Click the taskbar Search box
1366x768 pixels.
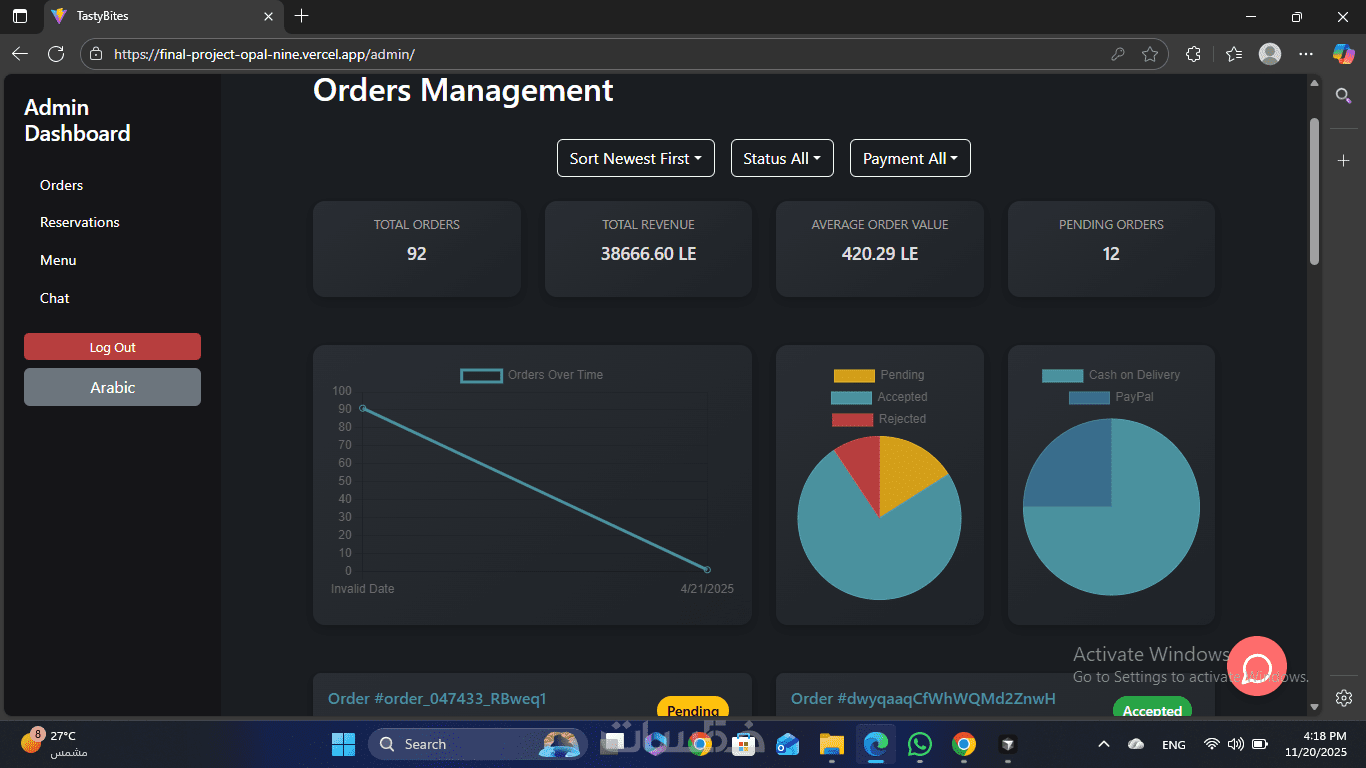pos(476,744)
